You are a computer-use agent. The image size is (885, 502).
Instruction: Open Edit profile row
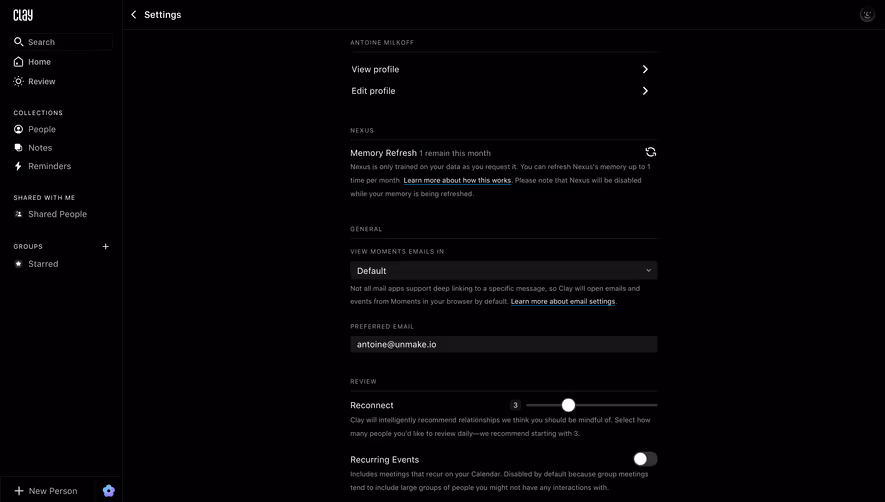point(503,91)
